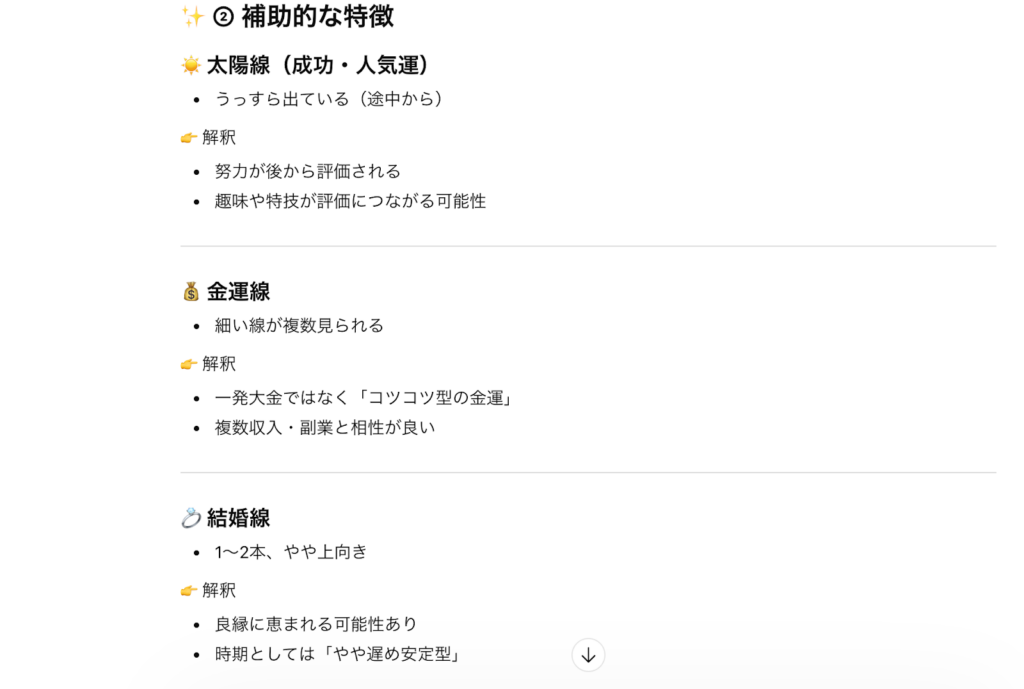Screen dimensions: 1024x689
Task: Click the ring icon next to 結婚線
Action: click(x=189, y=517)
